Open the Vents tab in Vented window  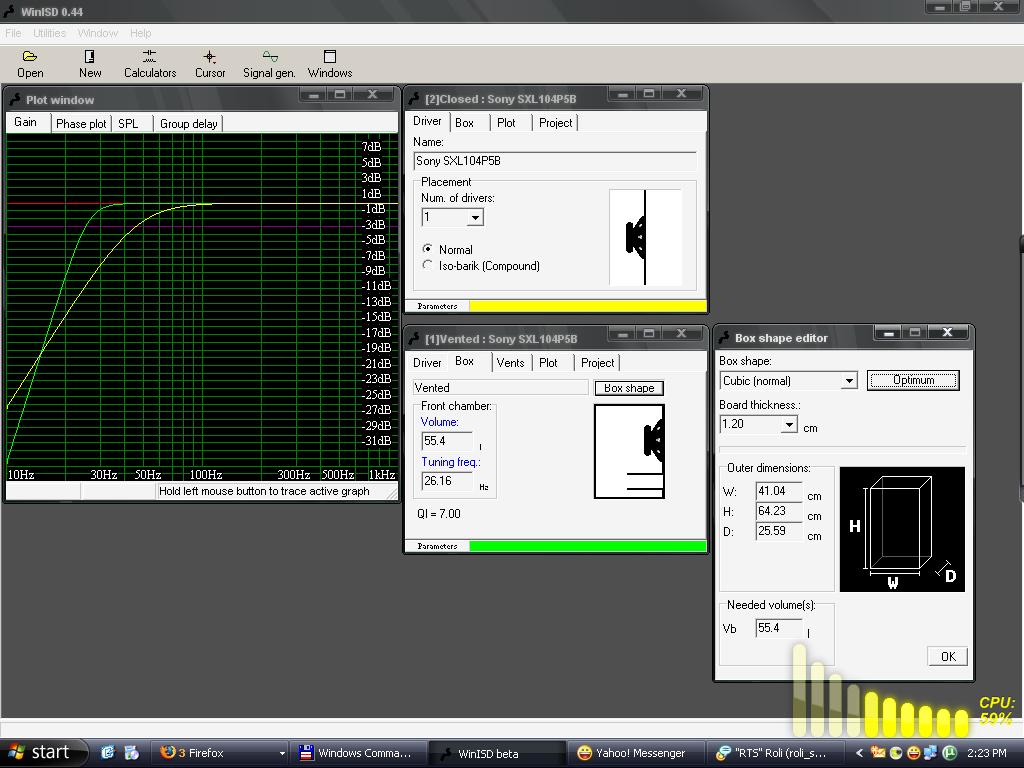click(510, 362)
